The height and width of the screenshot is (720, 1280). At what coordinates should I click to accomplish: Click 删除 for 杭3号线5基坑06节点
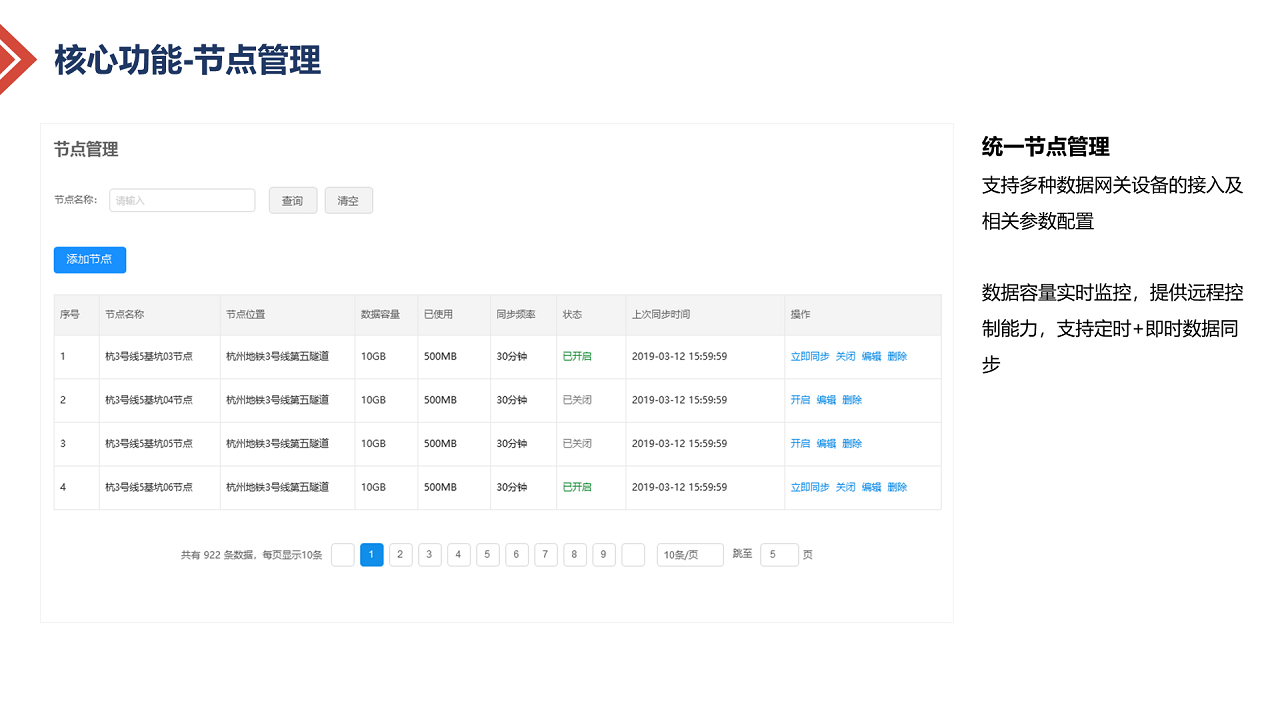[897, 487]
